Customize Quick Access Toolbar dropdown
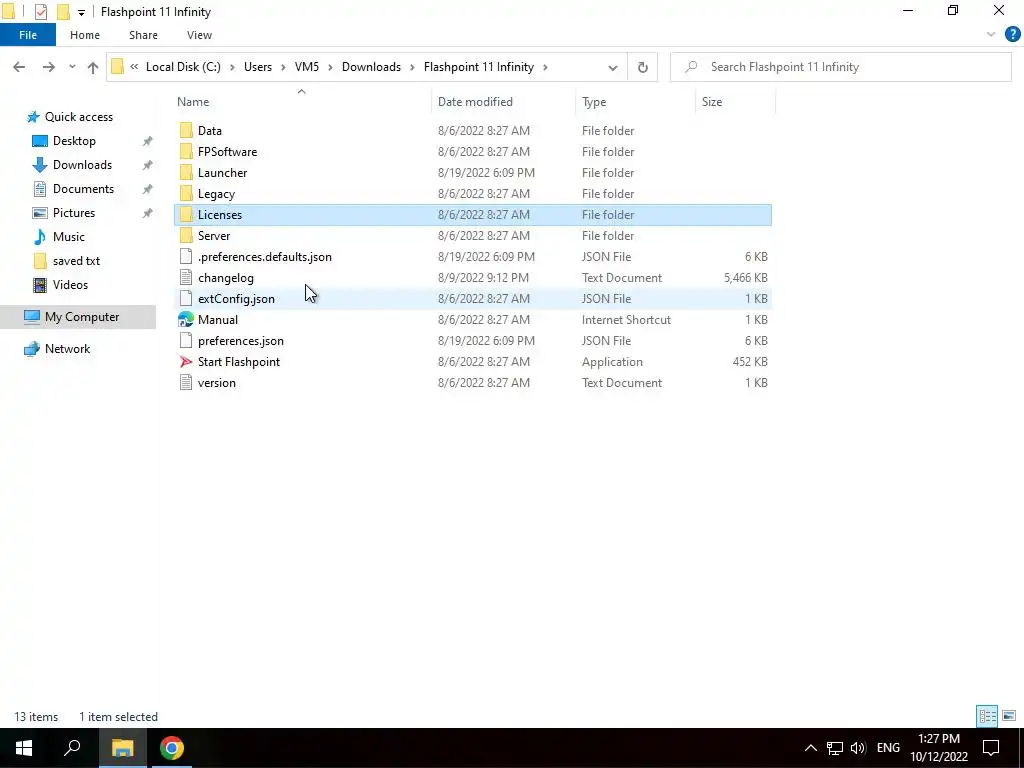1024x768 pixels. pyautogui.click(x=81, y=12)
